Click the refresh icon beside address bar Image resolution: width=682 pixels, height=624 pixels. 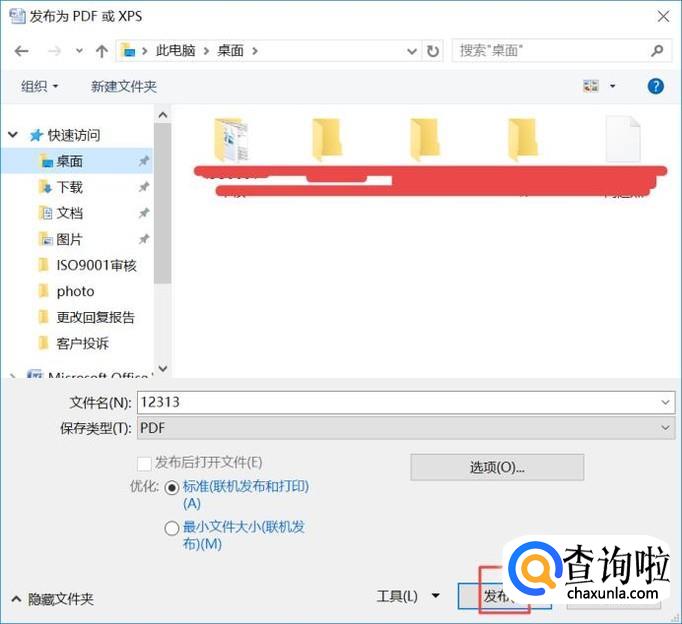(432, 50)
